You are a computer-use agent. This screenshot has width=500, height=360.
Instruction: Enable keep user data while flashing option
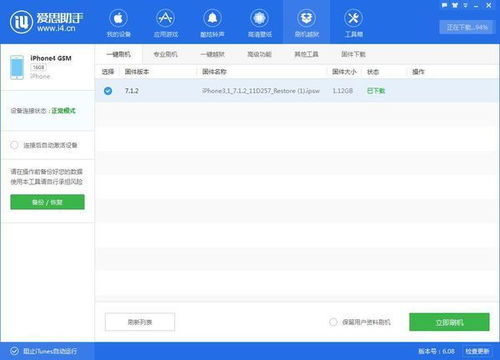[x=333, y=322]
